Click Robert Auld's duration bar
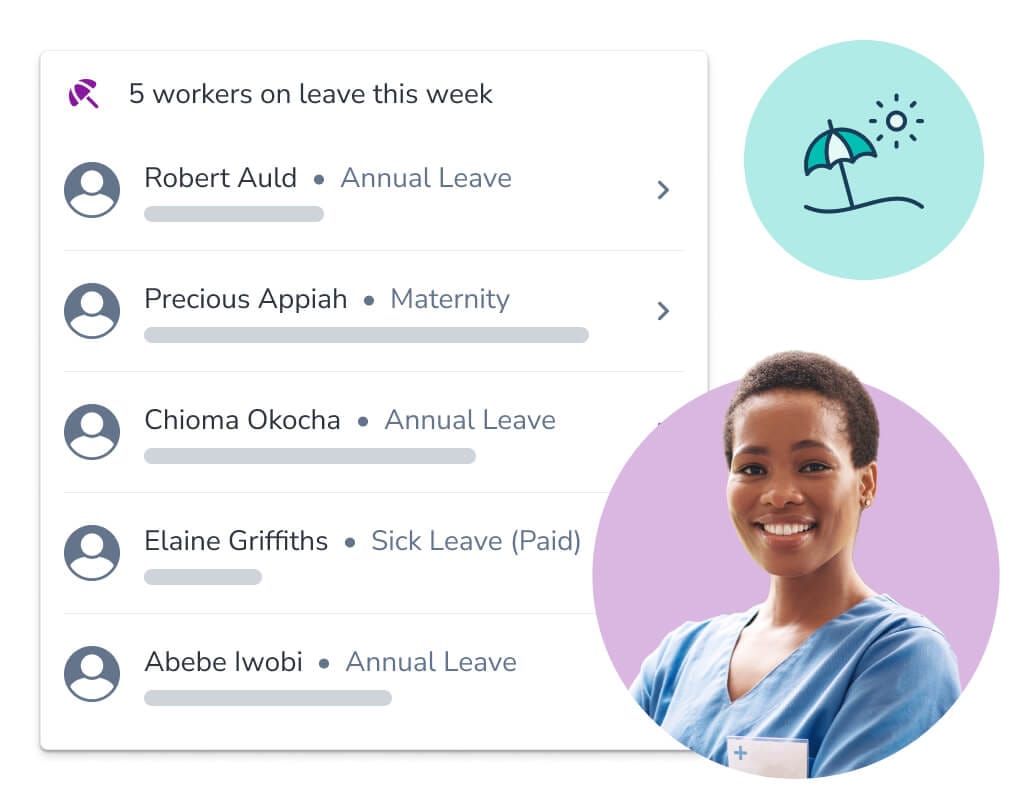Screen dimensions: 1024x800 coord(233,214)
